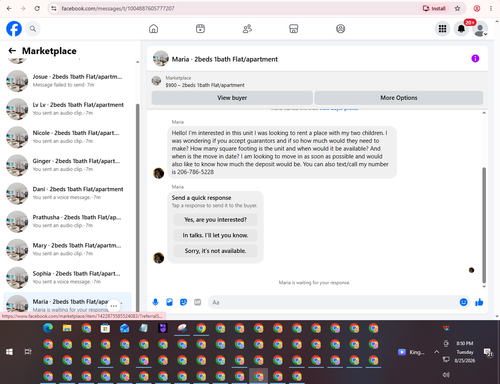Open the Groups tab icon
The image size is (500, 384).
click(x=340, y=29)
